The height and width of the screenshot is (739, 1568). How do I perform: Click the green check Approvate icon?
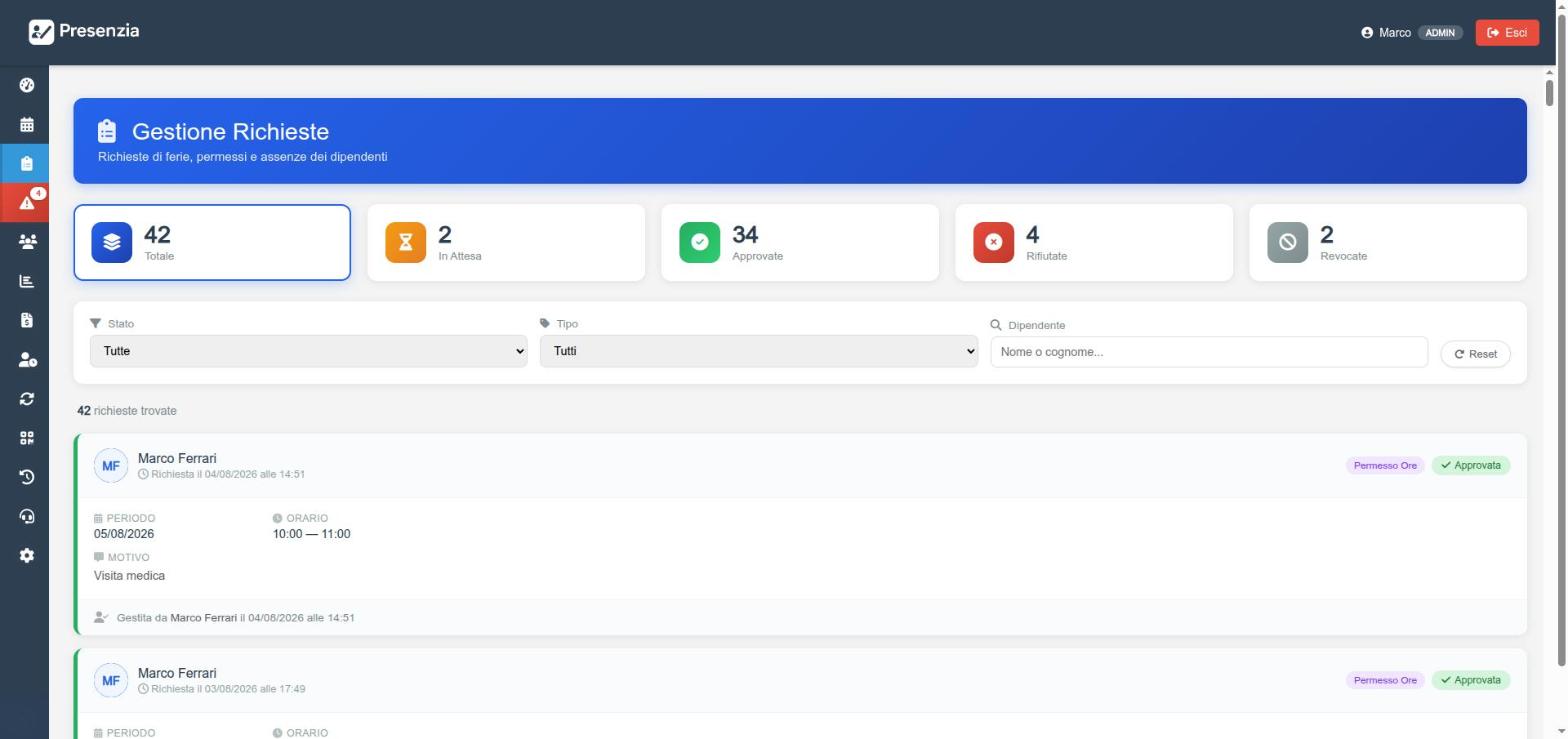700,242
